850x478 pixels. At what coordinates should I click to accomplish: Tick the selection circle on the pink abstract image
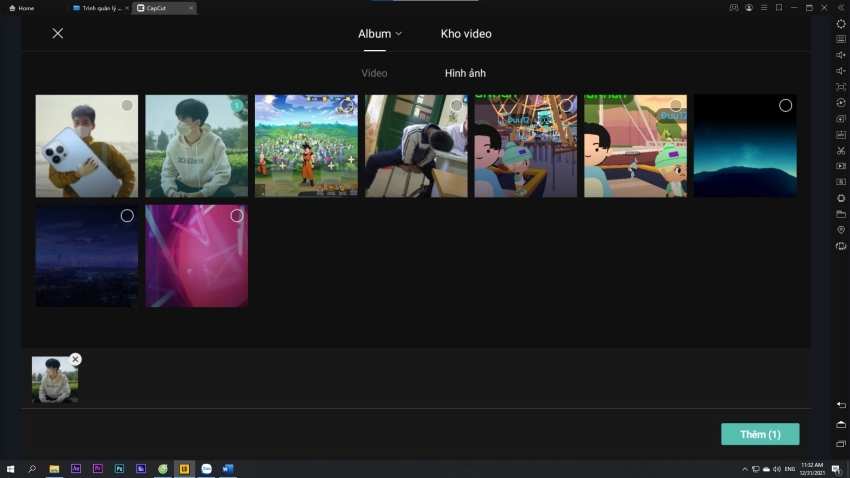point(237,215)
